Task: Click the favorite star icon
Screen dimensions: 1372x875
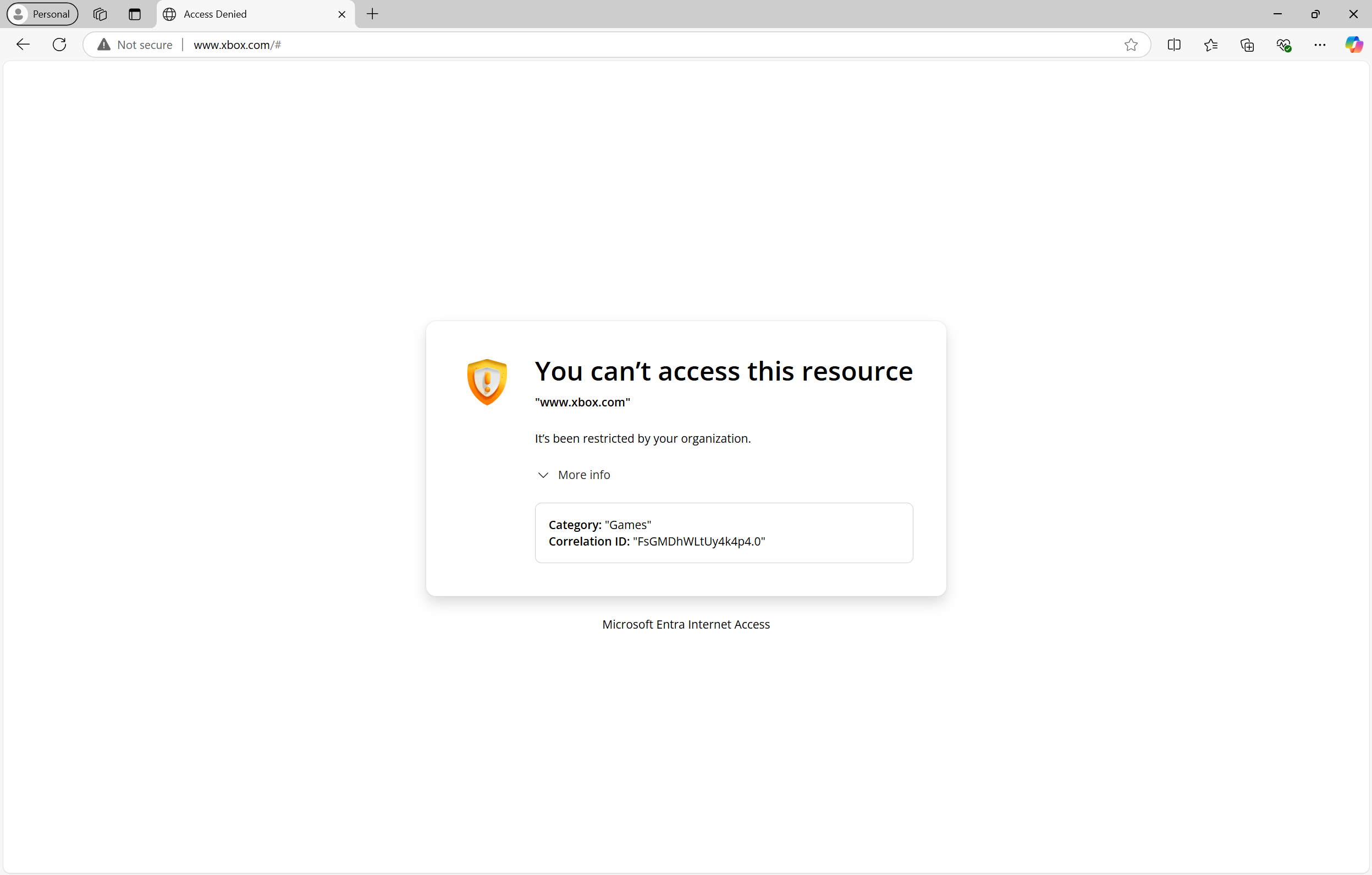Action: click(x=1131, y=45)
